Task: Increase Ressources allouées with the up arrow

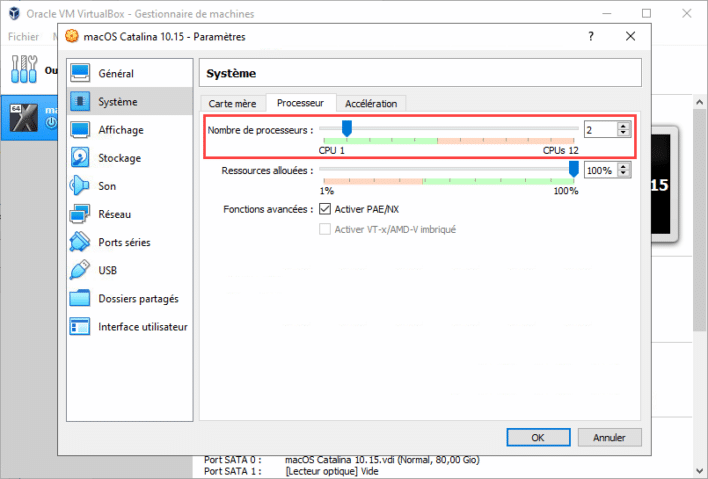Action: (623, 167)
